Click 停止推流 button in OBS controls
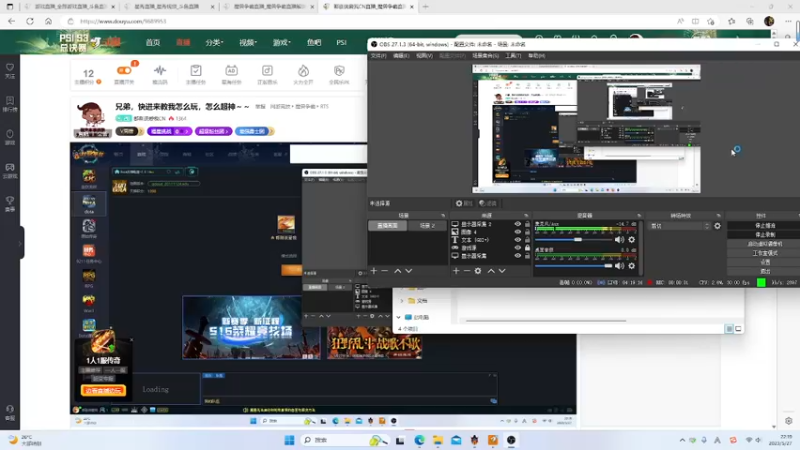This screenshot has height=450, width=800. pyautogui.click(x=765, y=226)
